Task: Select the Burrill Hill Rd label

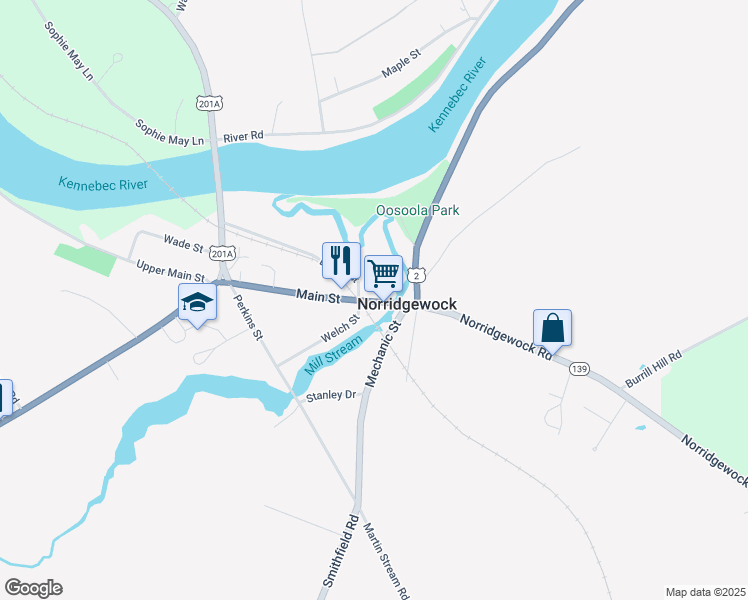Action: click(x=654, y=370)
